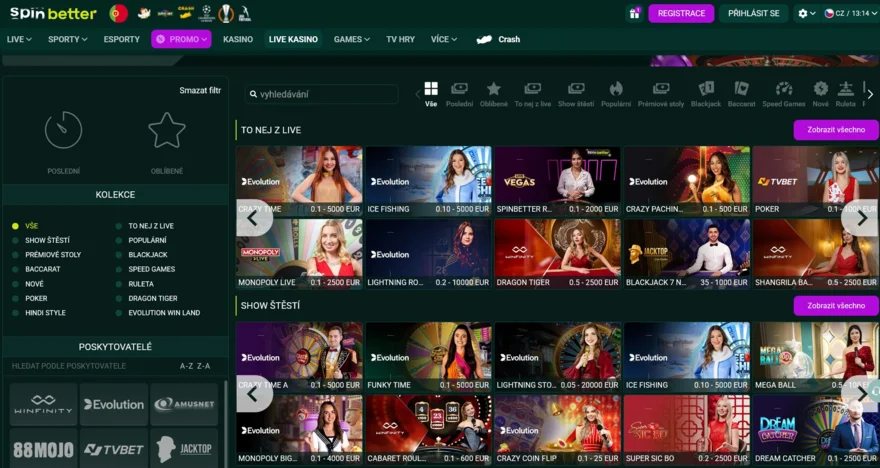The image size is (880, 468).
Task: Filter by TVBET provider logo
Action: pyautogui.click(x=114, y=449)
